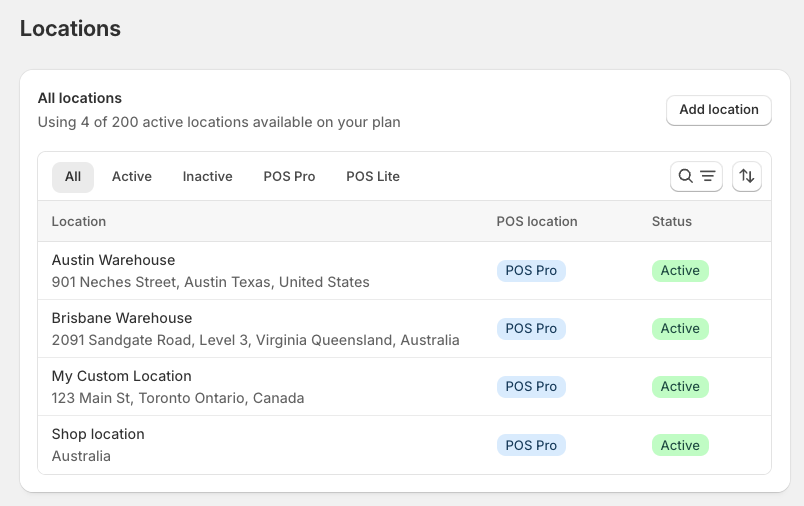
Task: Click the Add location button
Action: tap(718, 110)
